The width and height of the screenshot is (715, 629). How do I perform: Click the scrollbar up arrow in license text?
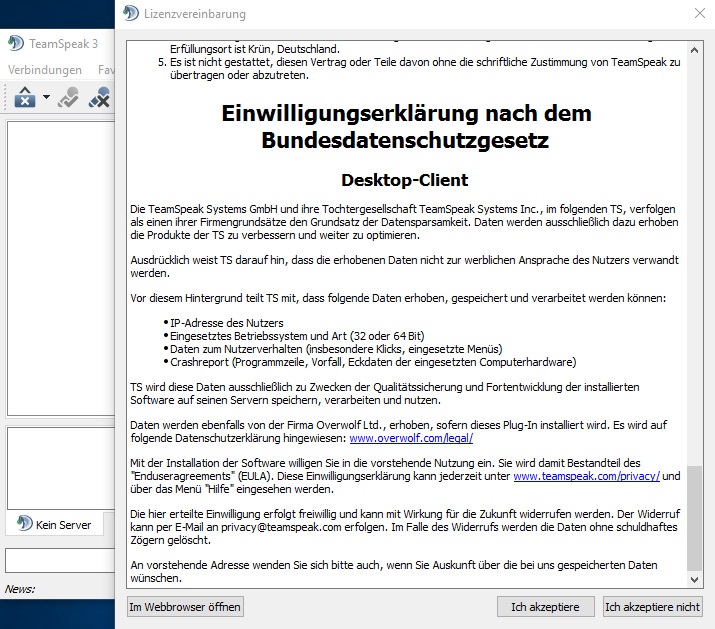point(695,49)
